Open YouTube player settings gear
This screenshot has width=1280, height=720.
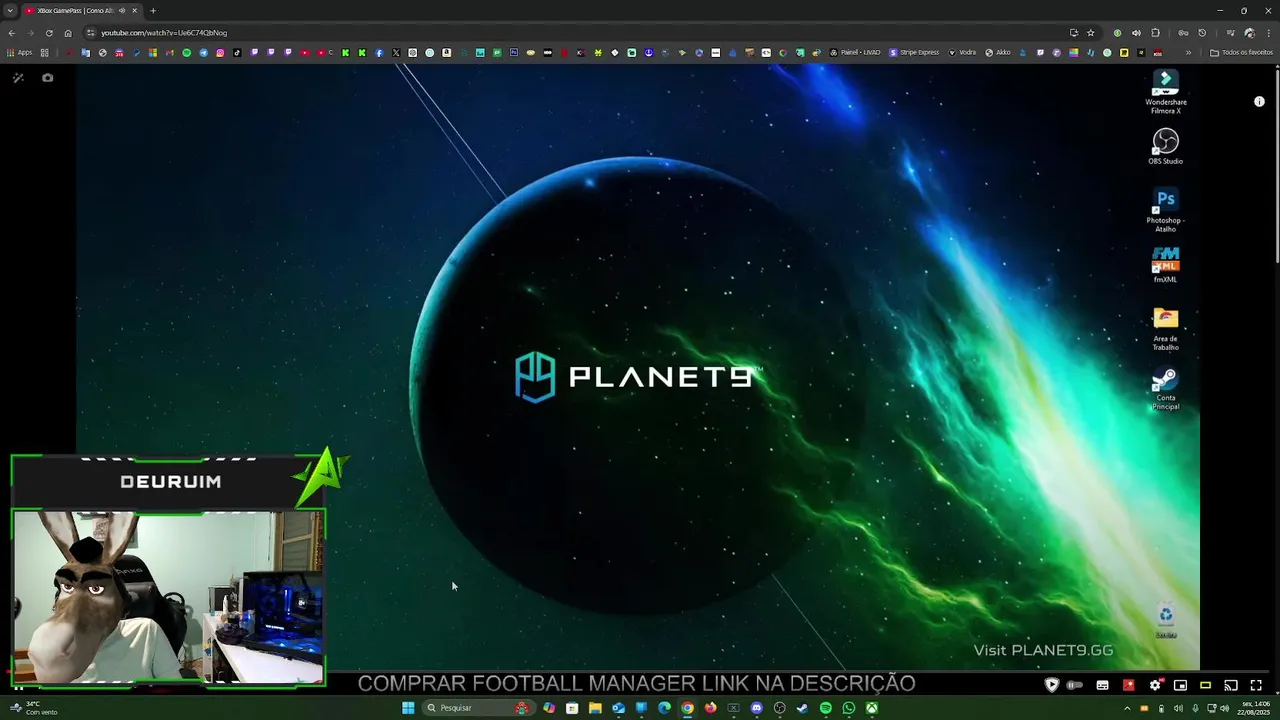tap(1155, 685)
